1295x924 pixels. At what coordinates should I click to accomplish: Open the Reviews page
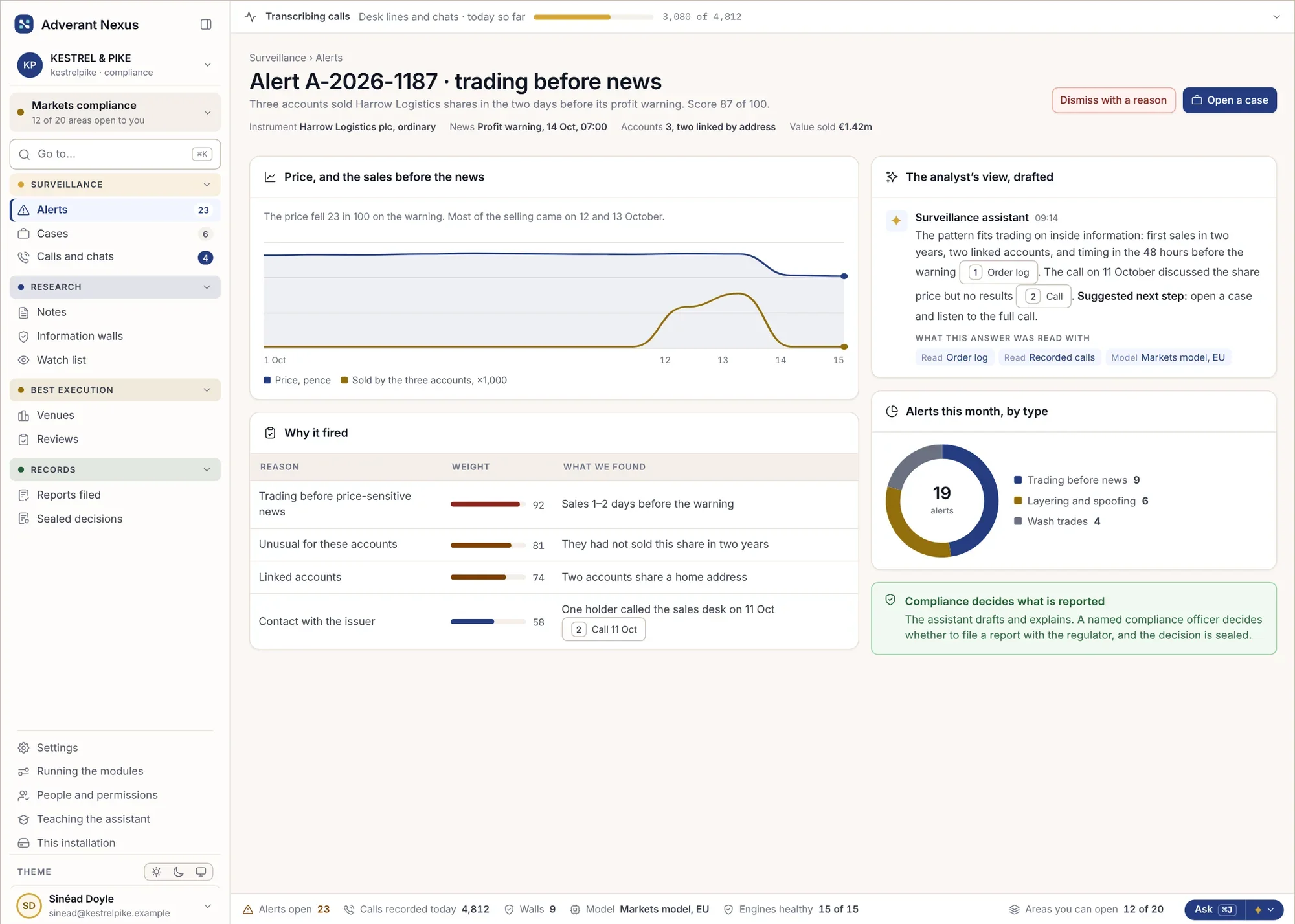point(115,440)
